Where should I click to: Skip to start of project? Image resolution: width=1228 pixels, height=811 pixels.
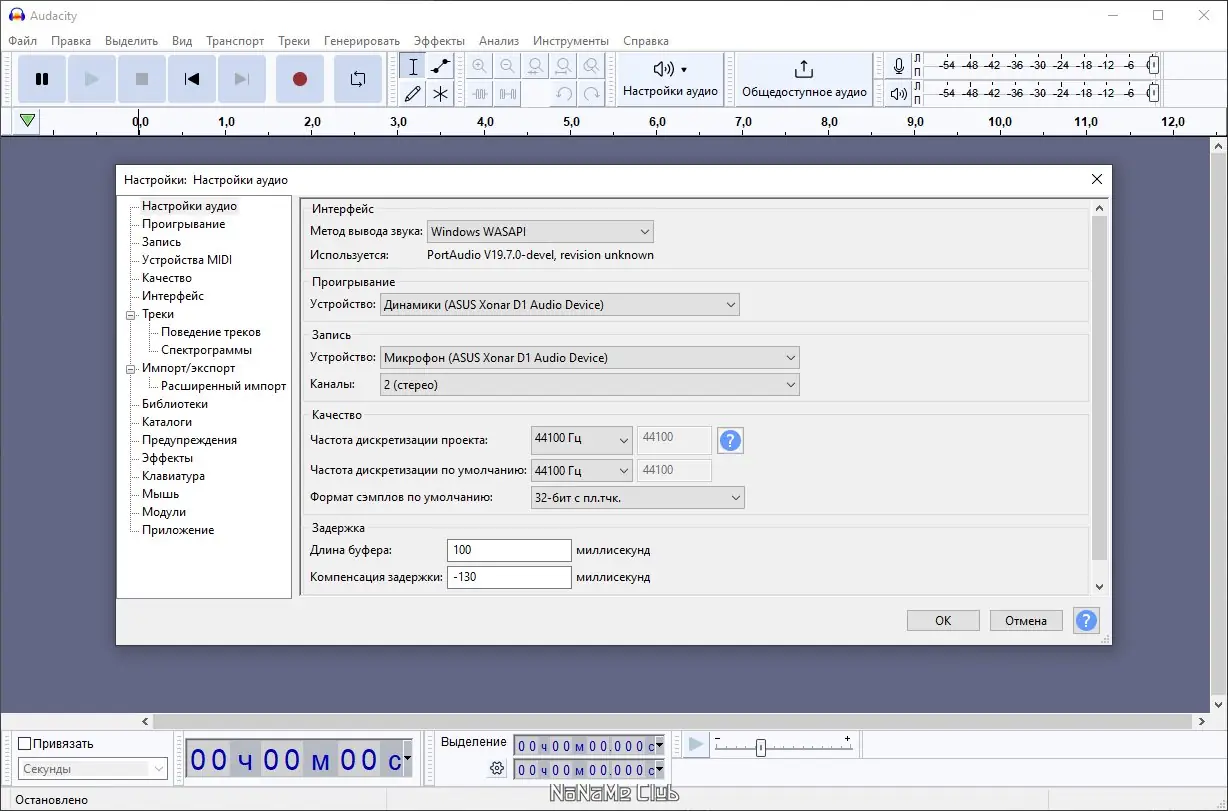[x=192, y=79]
